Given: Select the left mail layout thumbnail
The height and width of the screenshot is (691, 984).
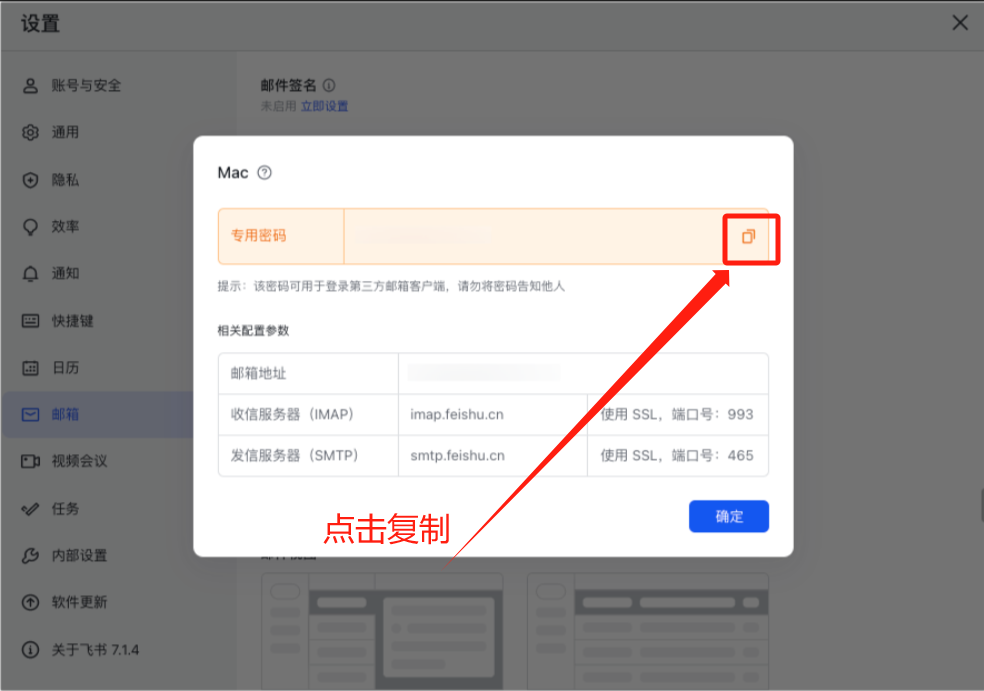Looking at the screenshot, I should tap(382, 631).
